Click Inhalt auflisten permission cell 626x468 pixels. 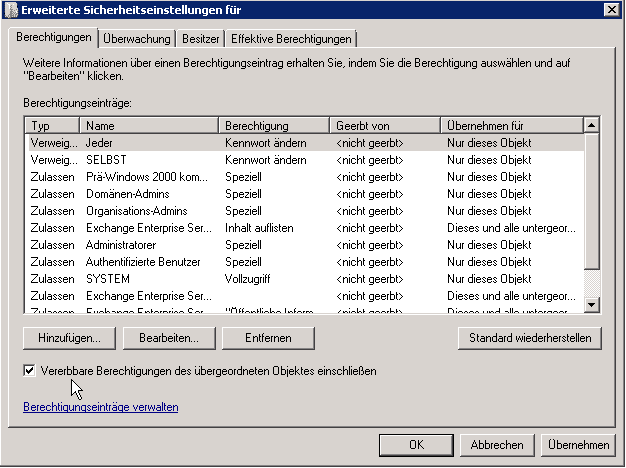[259, 228]
